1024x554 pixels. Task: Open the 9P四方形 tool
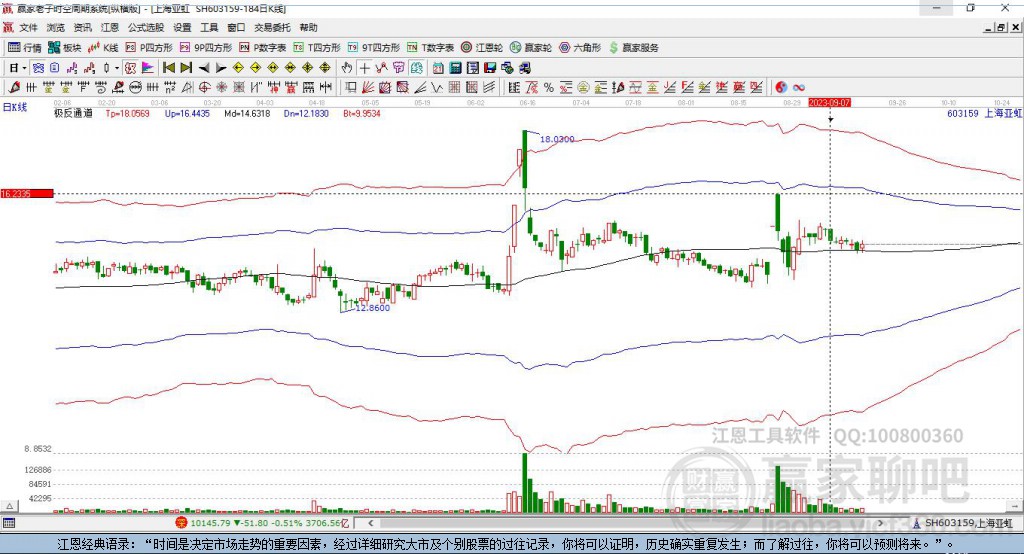pos(206,48)
